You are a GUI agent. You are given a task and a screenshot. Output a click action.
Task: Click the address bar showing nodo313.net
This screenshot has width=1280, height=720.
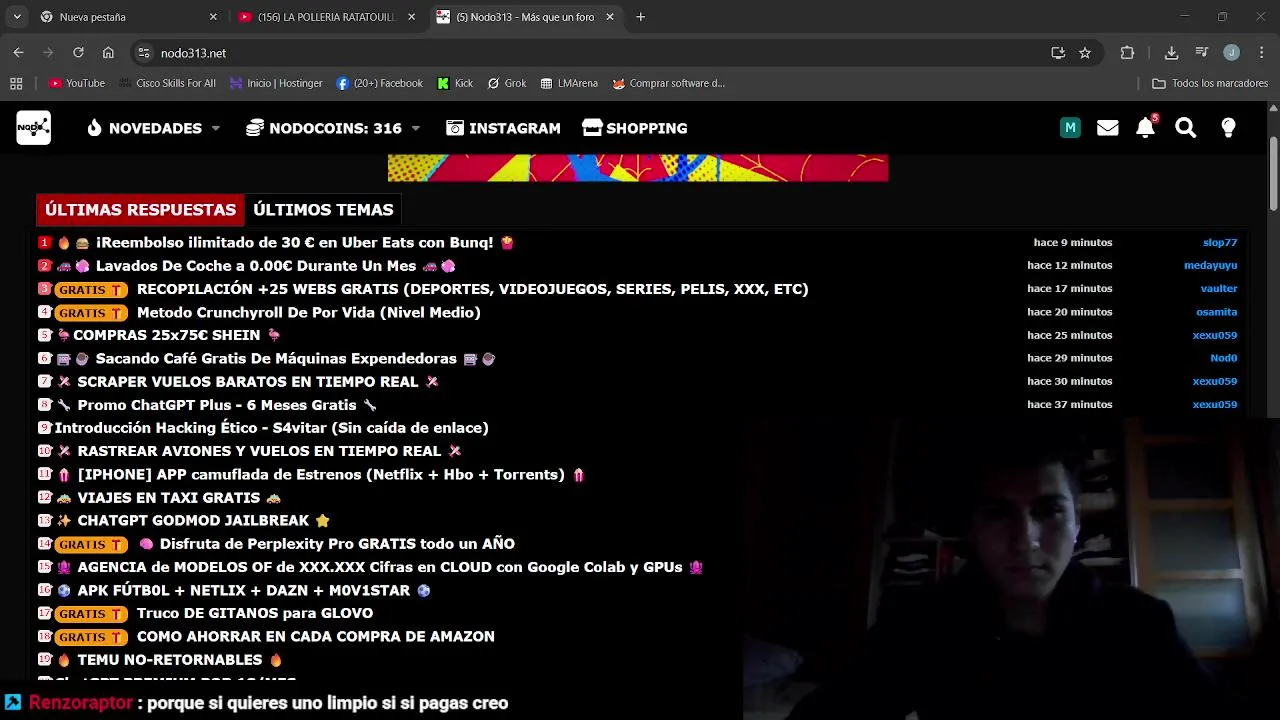tap(600, 53)
